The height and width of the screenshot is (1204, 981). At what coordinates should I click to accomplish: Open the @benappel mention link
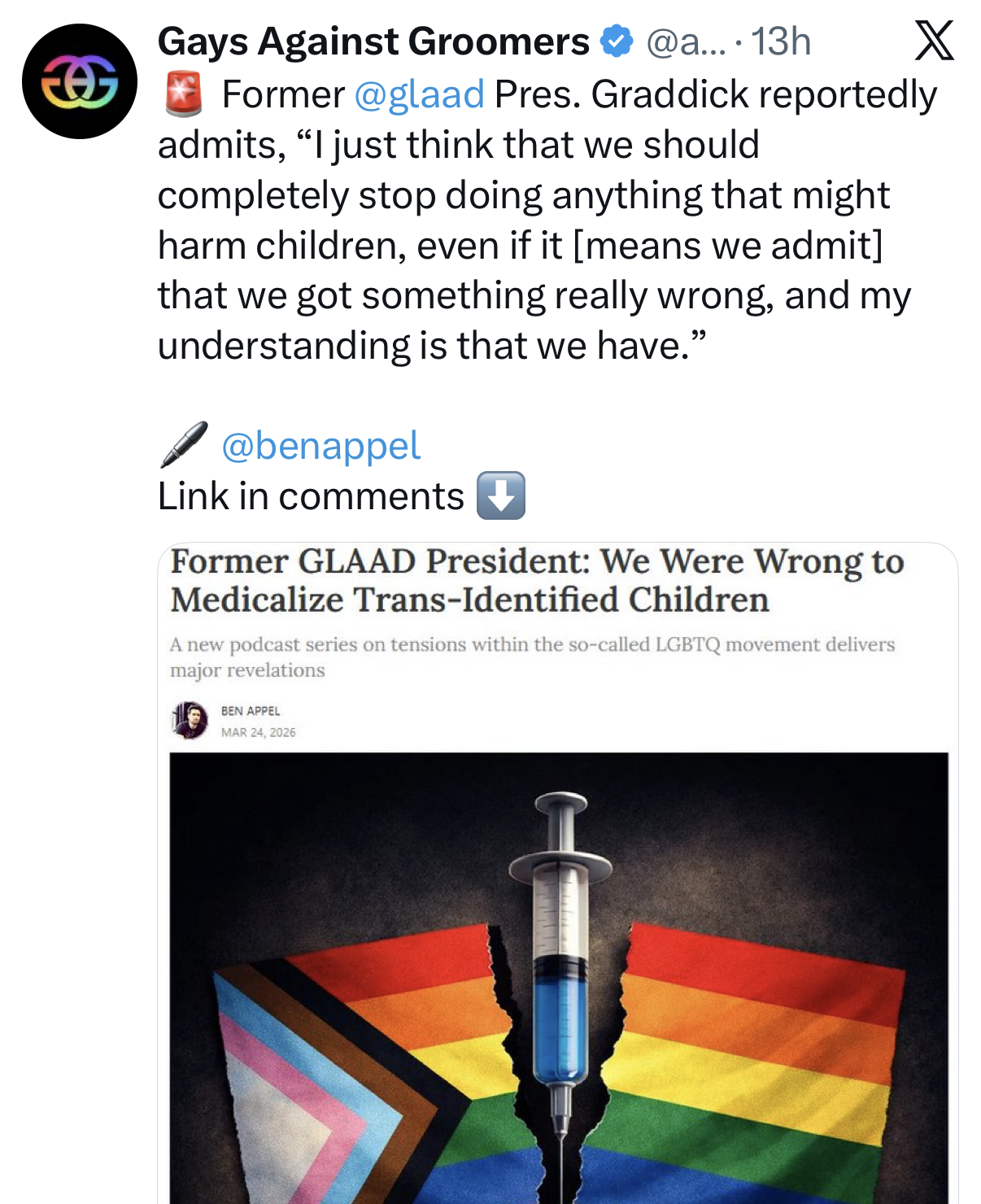[x=320, y=445]
